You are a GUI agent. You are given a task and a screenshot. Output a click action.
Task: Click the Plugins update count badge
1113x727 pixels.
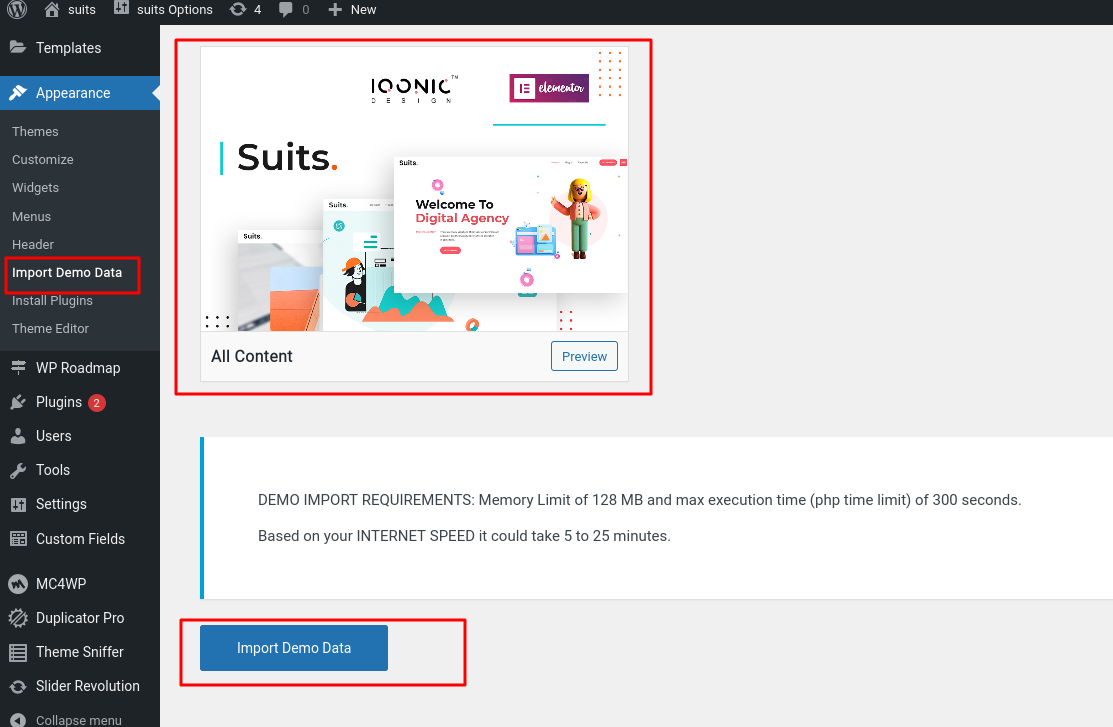[97, 403]
